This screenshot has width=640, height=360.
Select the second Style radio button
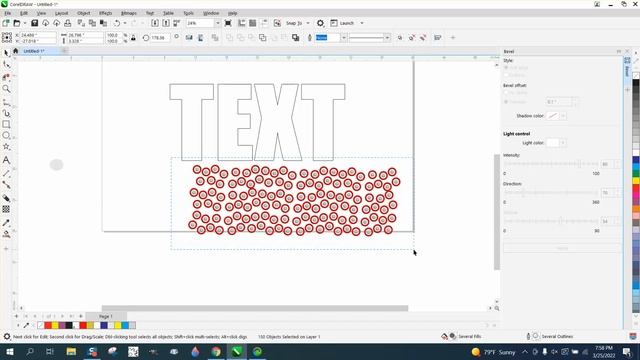pyautogui.click(x=506, y=75)
